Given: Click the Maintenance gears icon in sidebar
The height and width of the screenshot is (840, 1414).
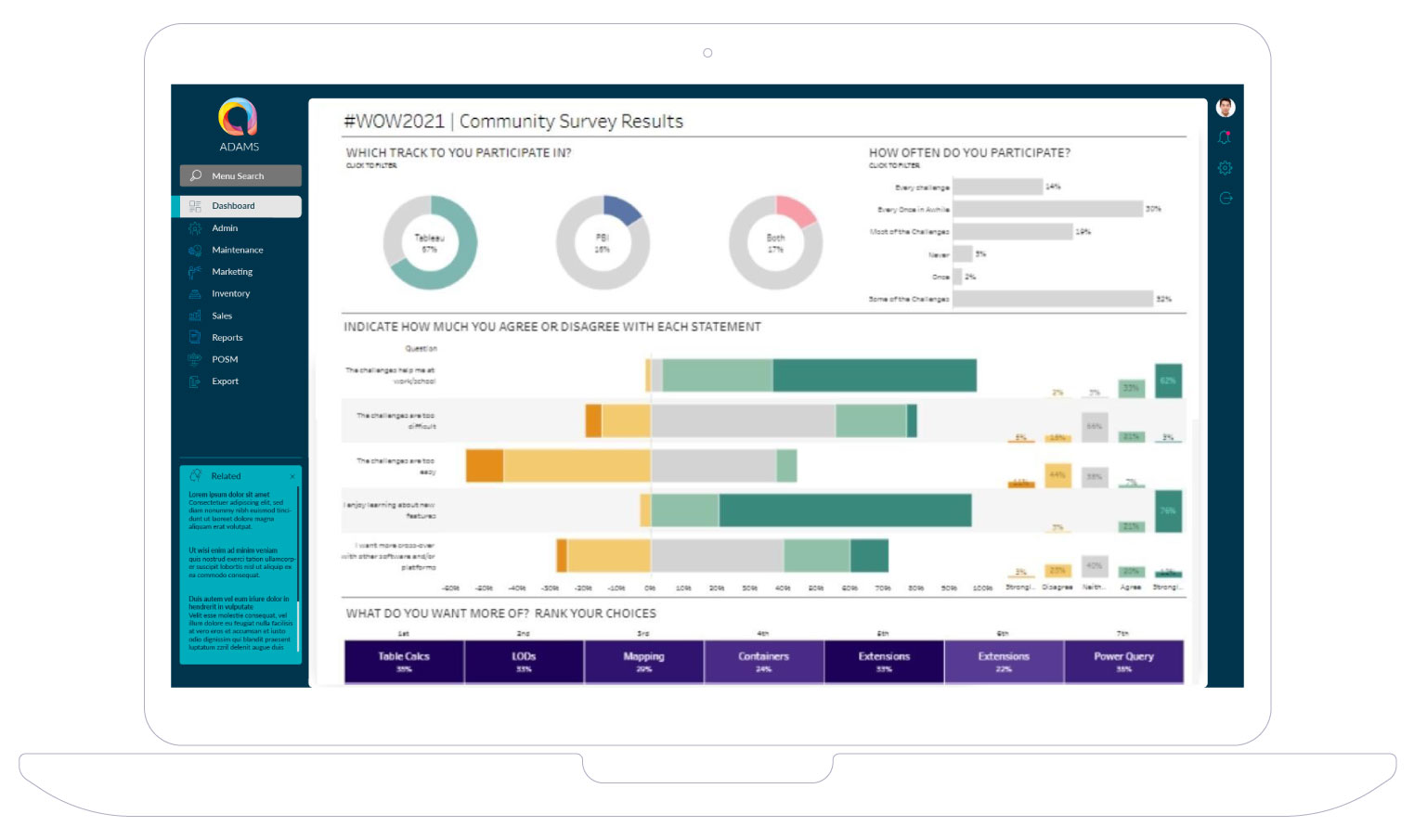Looking at the screenshot, I should (x=195, y=250).
